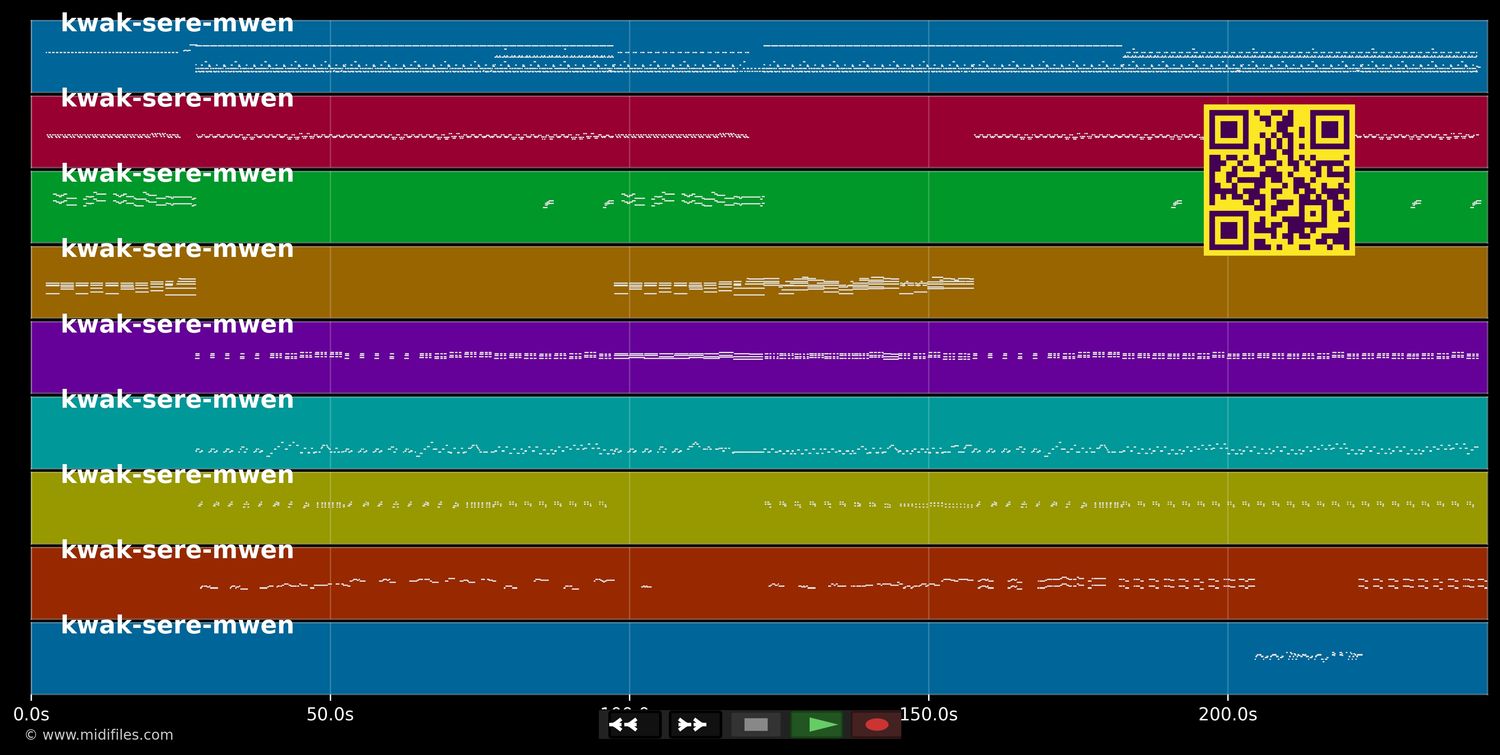Viewport: 1500px width, 755px height.
Task: Select the kwak-sere-mwen label on olive track
Action: coord(177,475)
